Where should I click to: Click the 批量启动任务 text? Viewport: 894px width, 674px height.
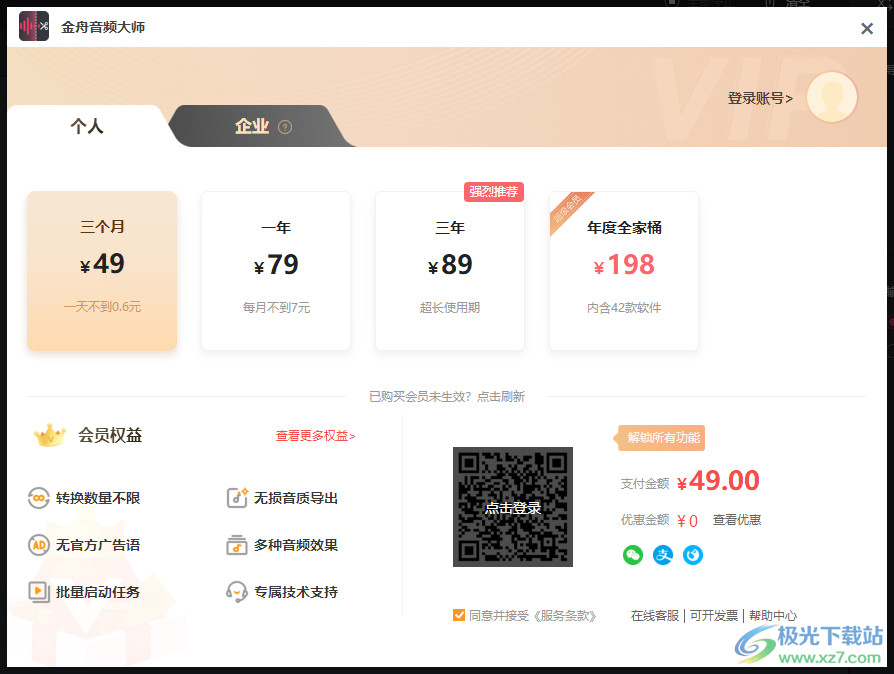click(98, 592)
